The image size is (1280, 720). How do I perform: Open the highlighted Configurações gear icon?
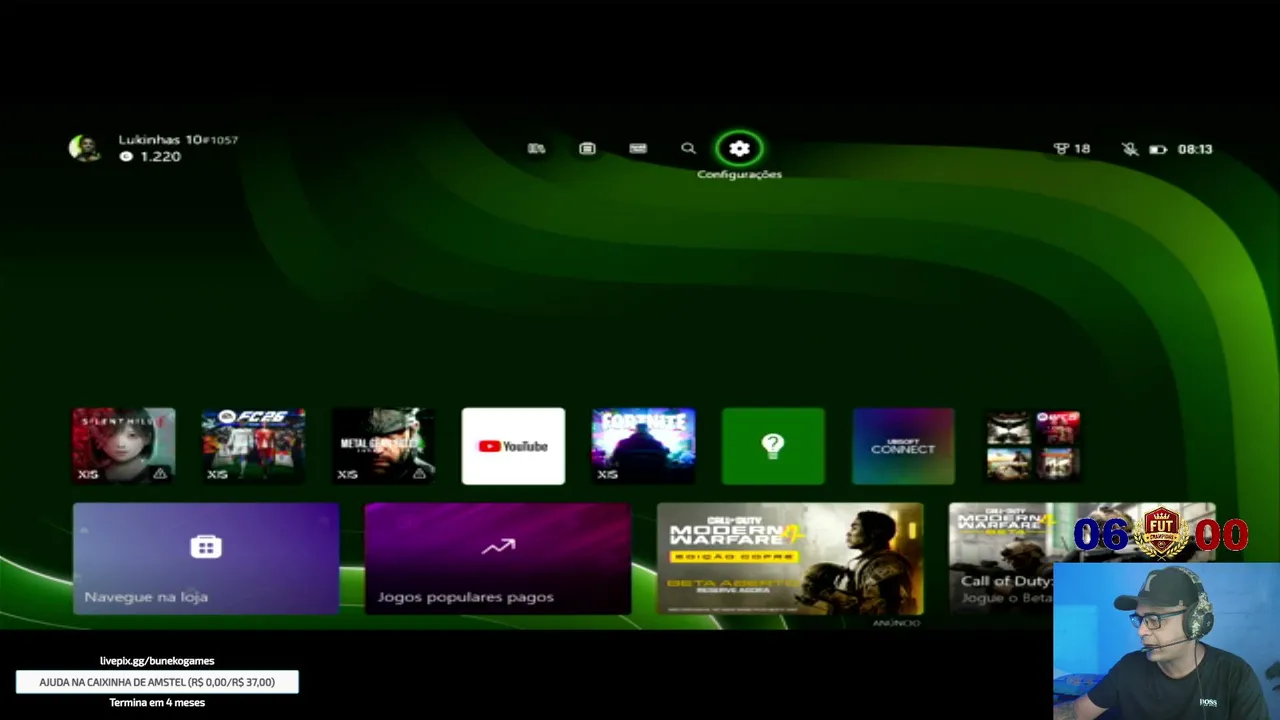(x=739, y=149)
